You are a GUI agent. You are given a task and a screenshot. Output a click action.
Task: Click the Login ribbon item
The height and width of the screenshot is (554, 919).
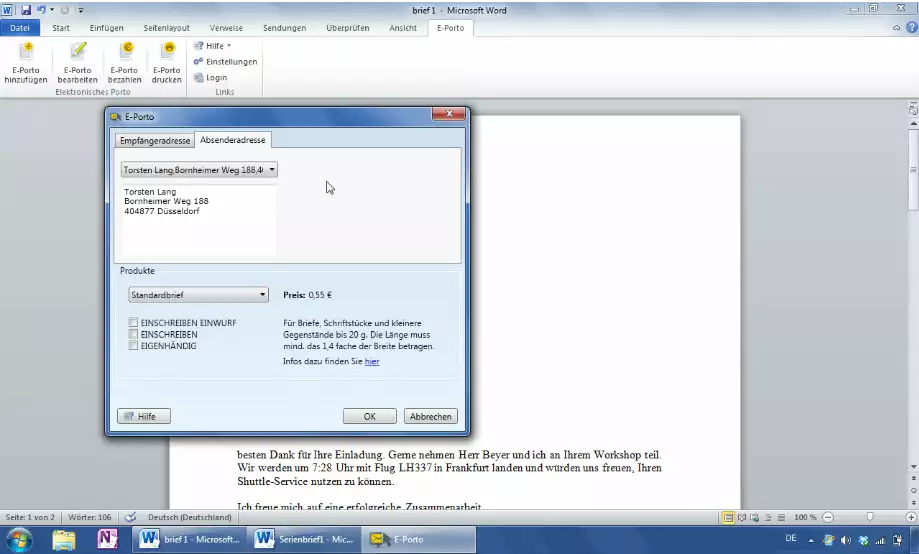(216, 77)
